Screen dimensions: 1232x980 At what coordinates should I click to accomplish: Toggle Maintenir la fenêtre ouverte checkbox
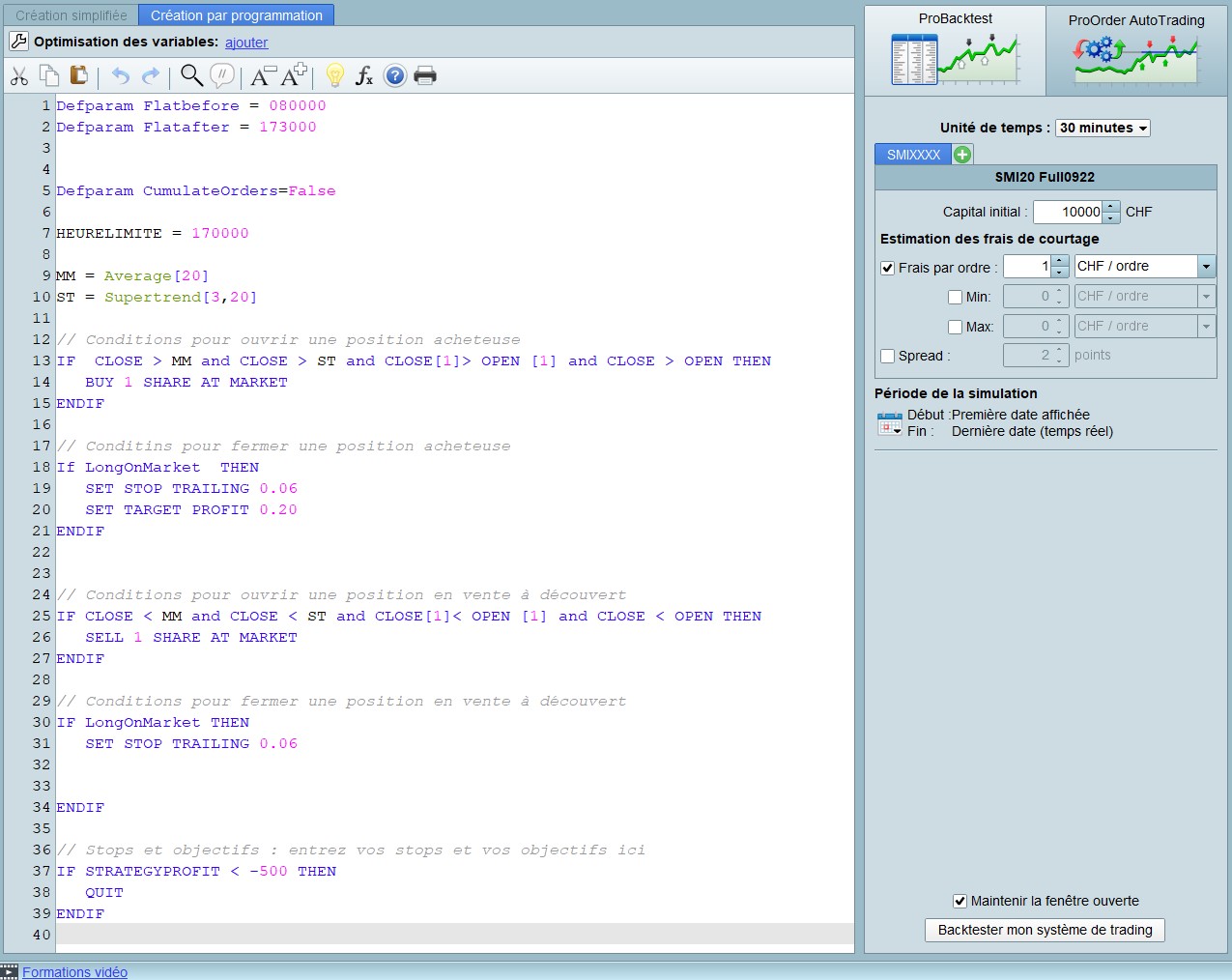click(x=960, y=901)
